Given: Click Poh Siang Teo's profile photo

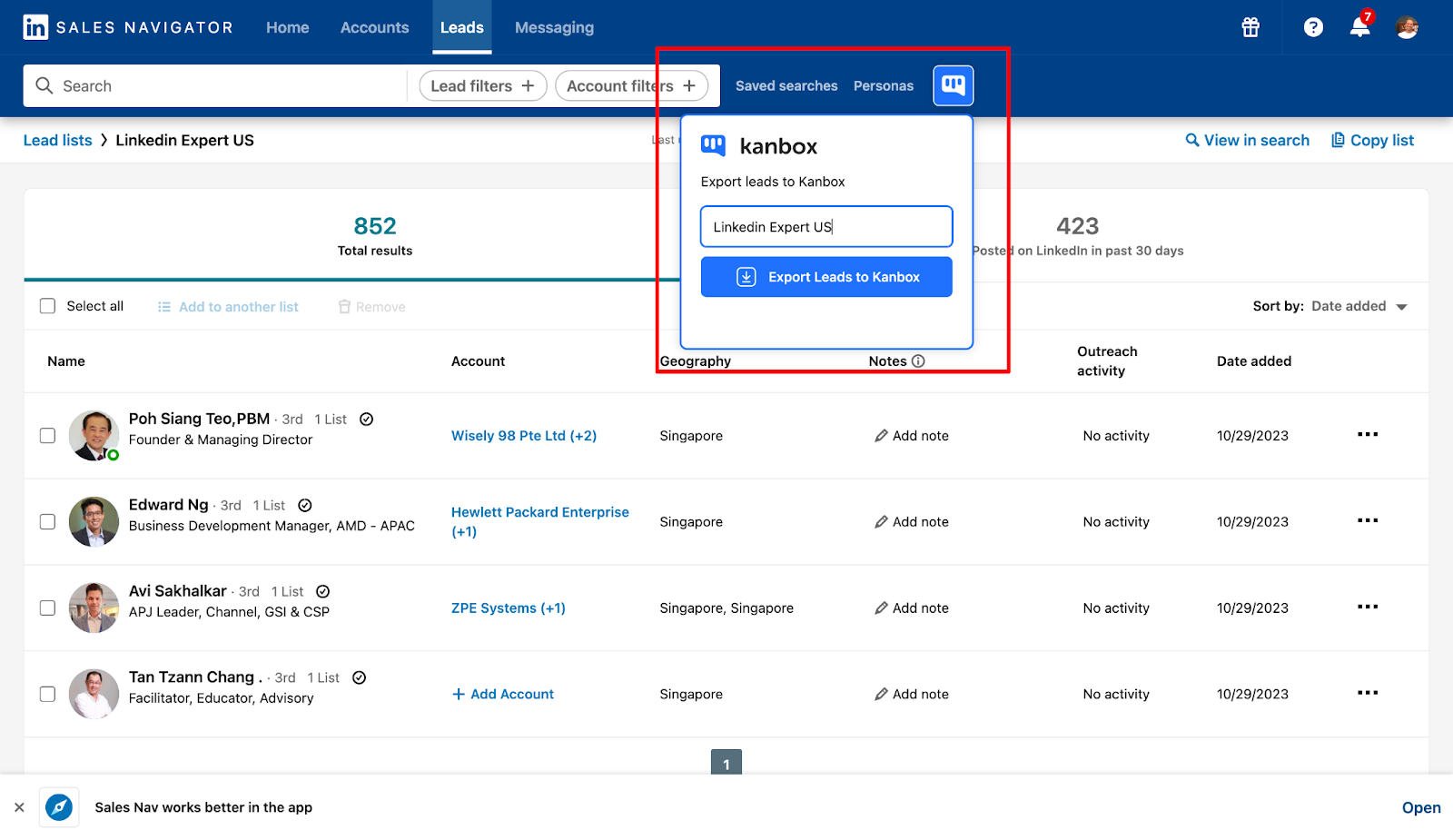Looking at the screenshot, I should (x=94, y=435).
